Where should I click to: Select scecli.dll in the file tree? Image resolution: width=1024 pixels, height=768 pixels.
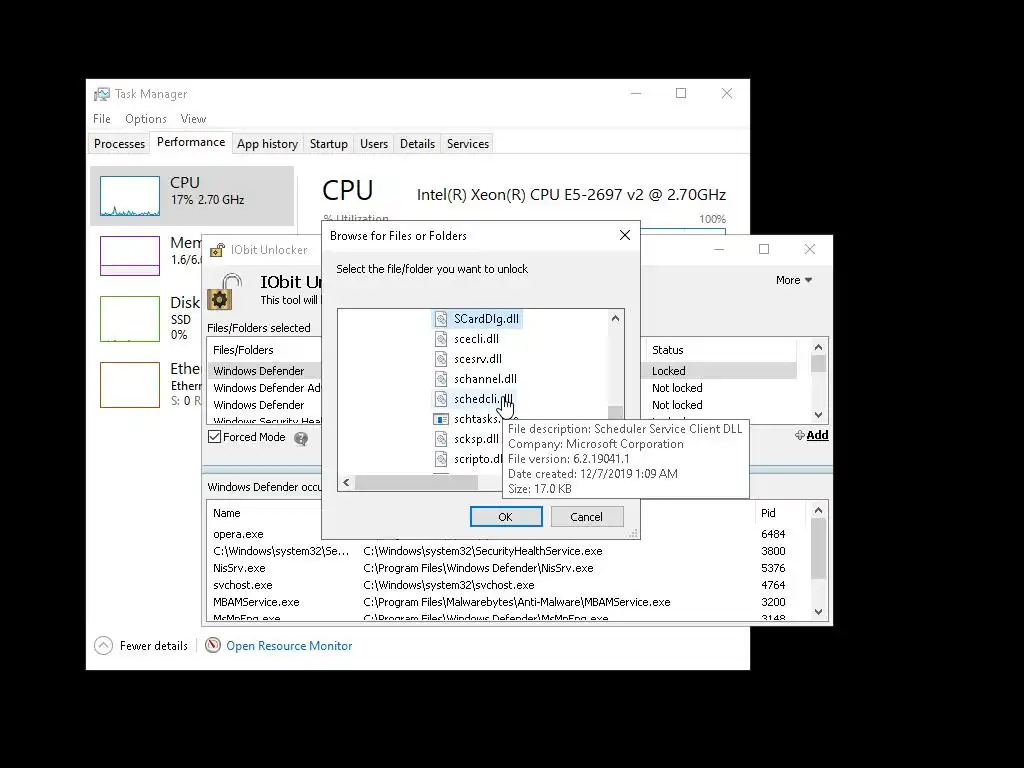476,339
